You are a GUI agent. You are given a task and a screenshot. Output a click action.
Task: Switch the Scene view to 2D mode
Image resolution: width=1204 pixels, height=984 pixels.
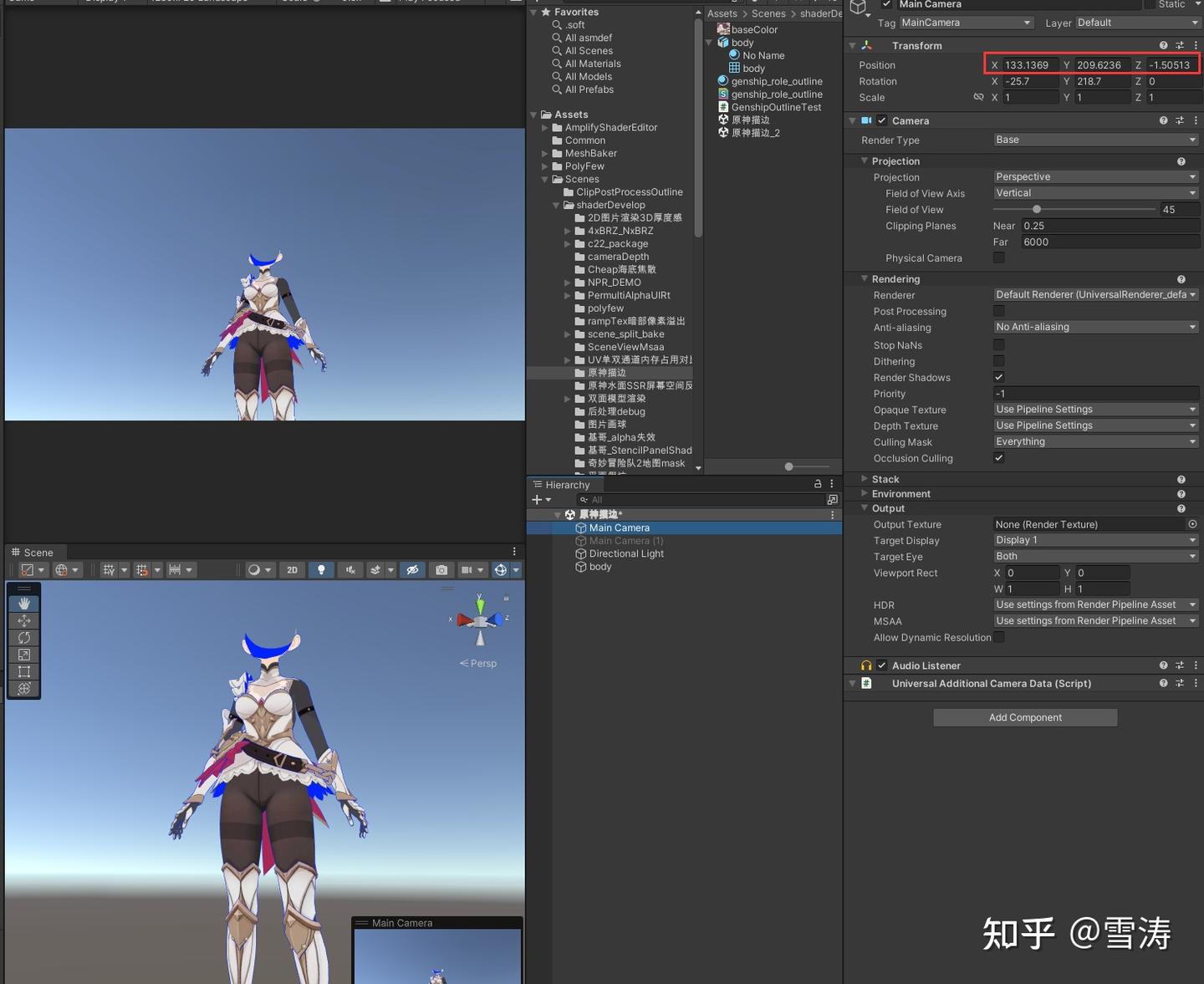pyautogui.click(x=292, y=569)
